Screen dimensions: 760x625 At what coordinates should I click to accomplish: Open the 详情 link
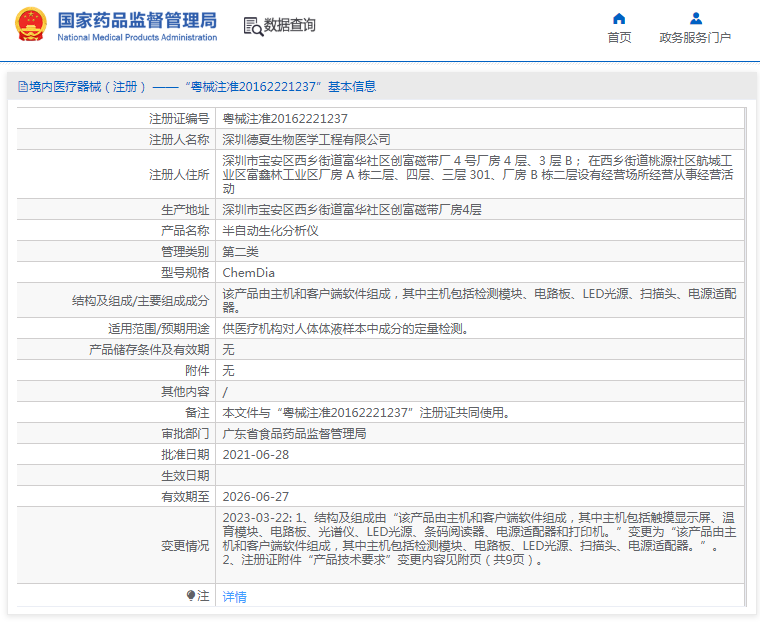(x=234, y=597)
